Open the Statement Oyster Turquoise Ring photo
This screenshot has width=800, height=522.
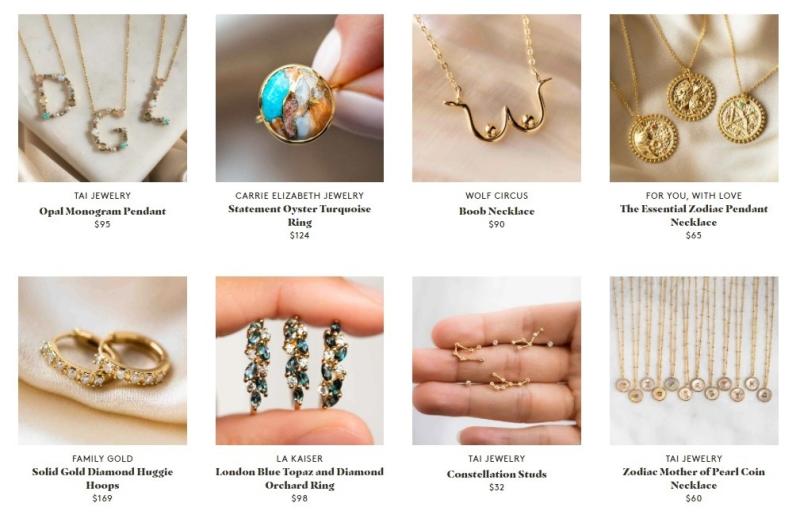[x=299, y=98]
